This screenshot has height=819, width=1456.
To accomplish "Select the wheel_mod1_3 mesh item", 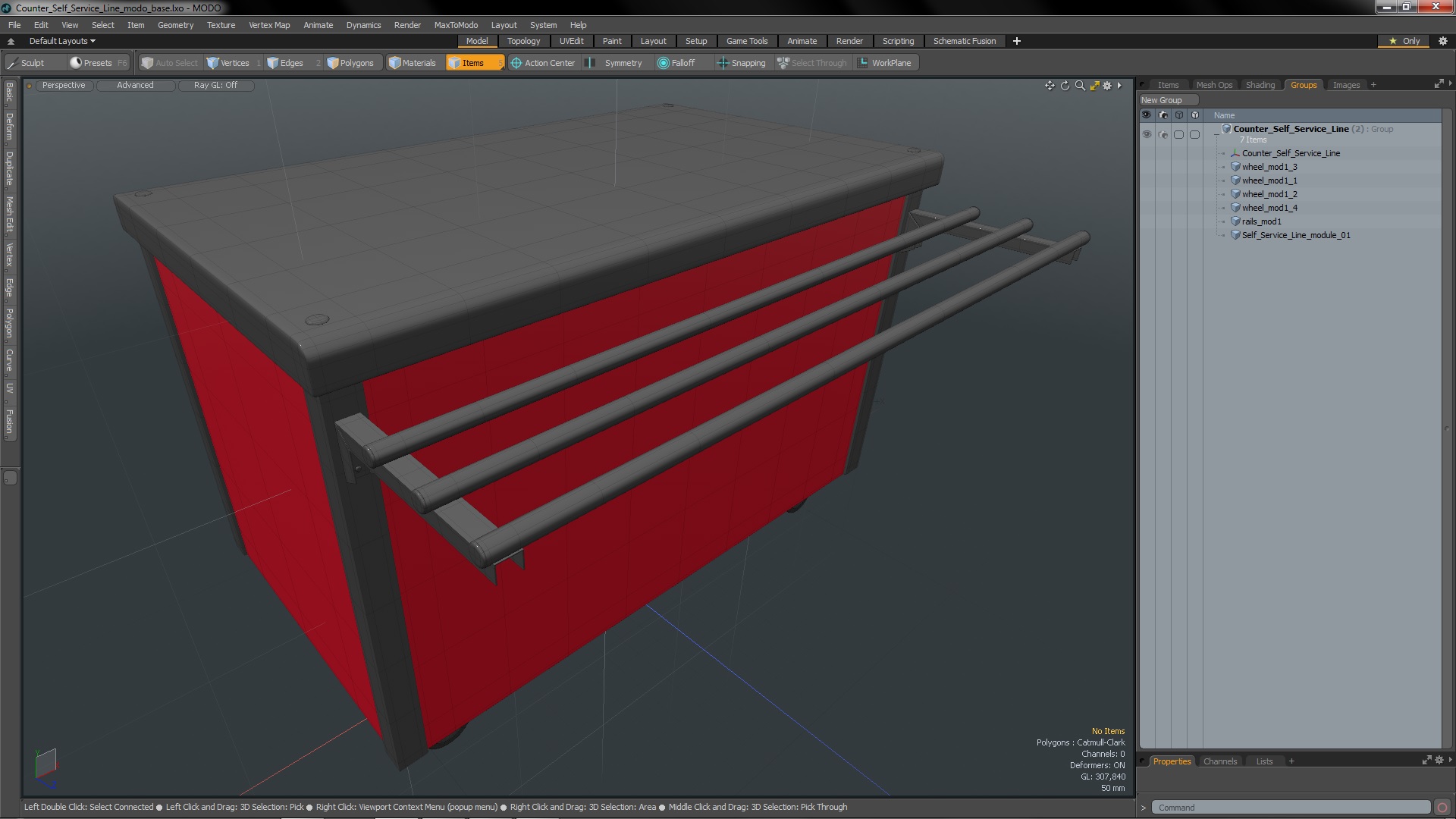I will [1269, 167].
